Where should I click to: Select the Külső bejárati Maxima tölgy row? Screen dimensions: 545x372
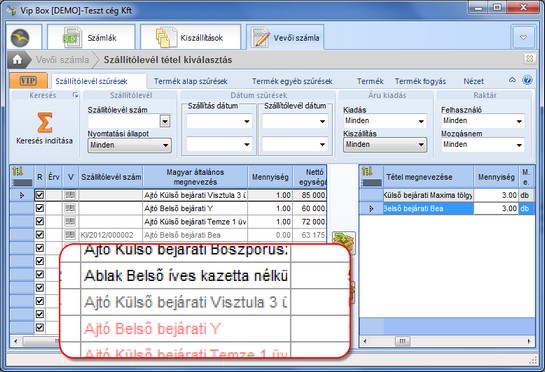[447, 195]
